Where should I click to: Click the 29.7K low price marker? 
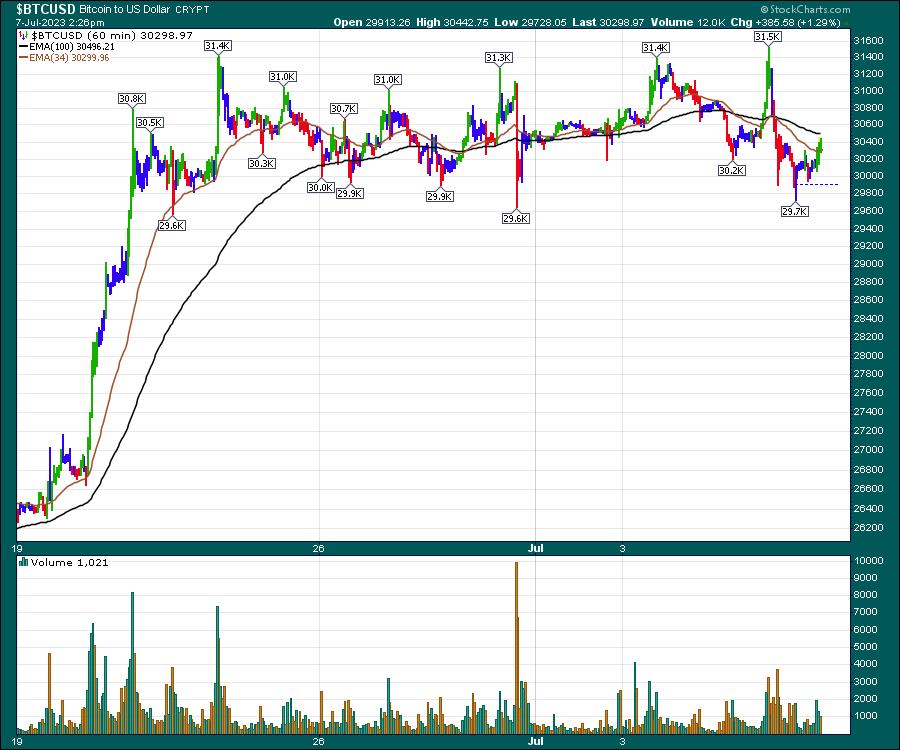[x=794, y=211]
